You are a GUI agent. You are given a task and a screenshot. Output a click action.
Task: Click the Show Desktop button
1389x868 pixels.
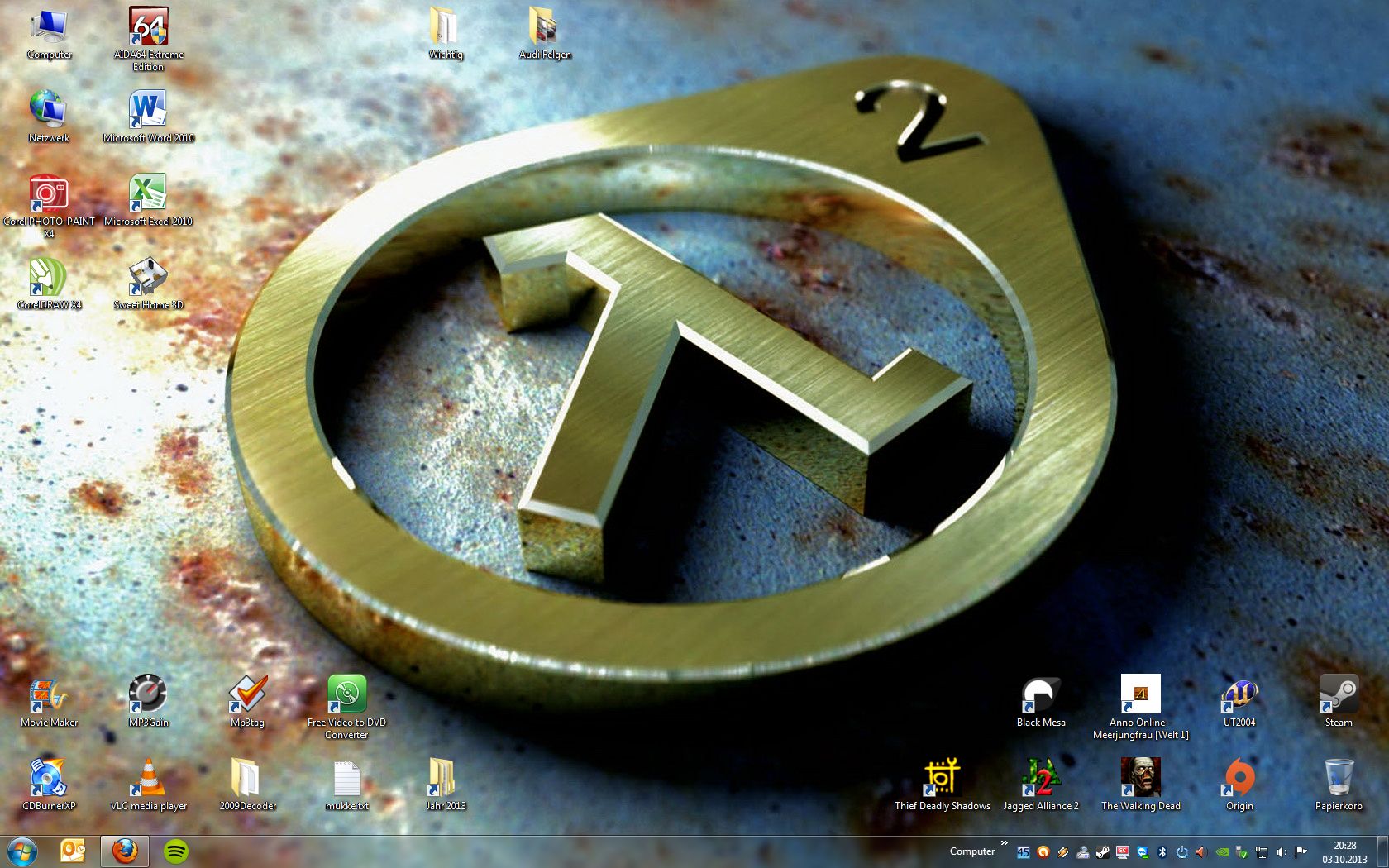coord(1382,851)
